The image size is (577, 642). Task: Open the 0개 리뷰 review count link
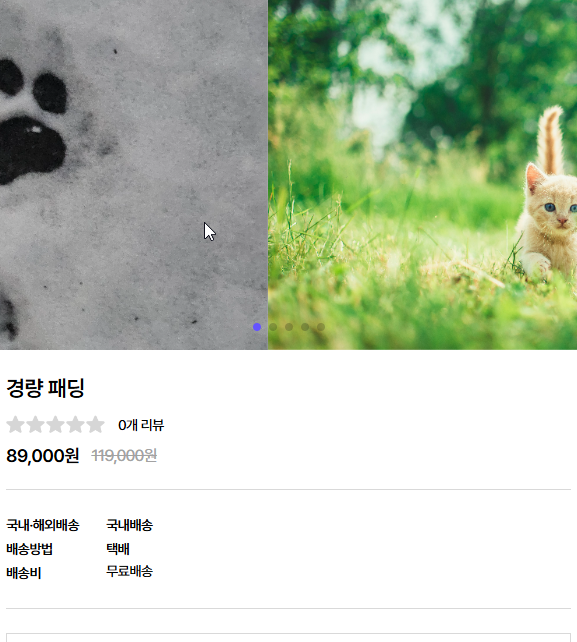[x=141, y=425]
